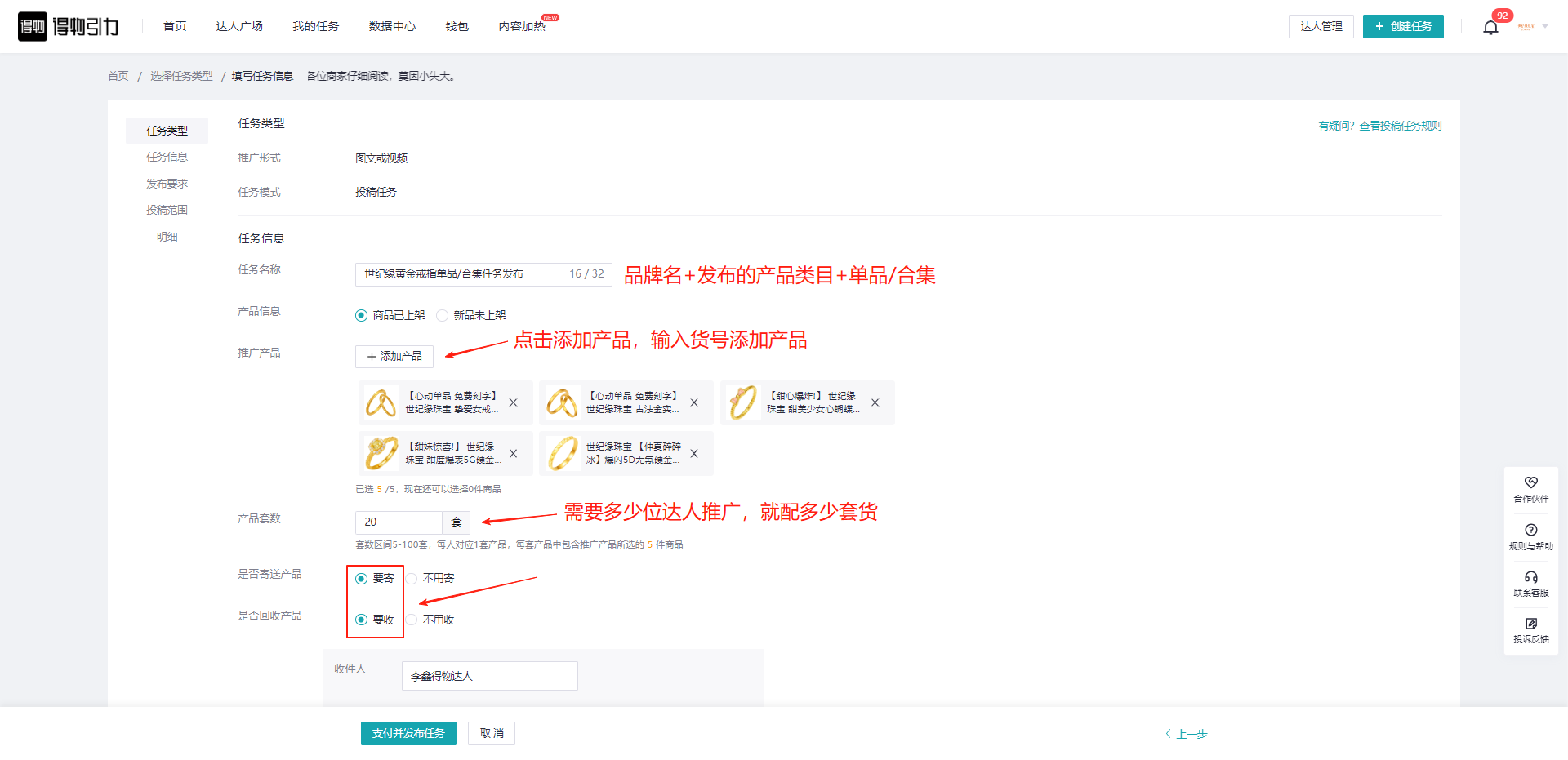Remove the 甜美少女心蝴蝶 product card

(x=875, y=402)
